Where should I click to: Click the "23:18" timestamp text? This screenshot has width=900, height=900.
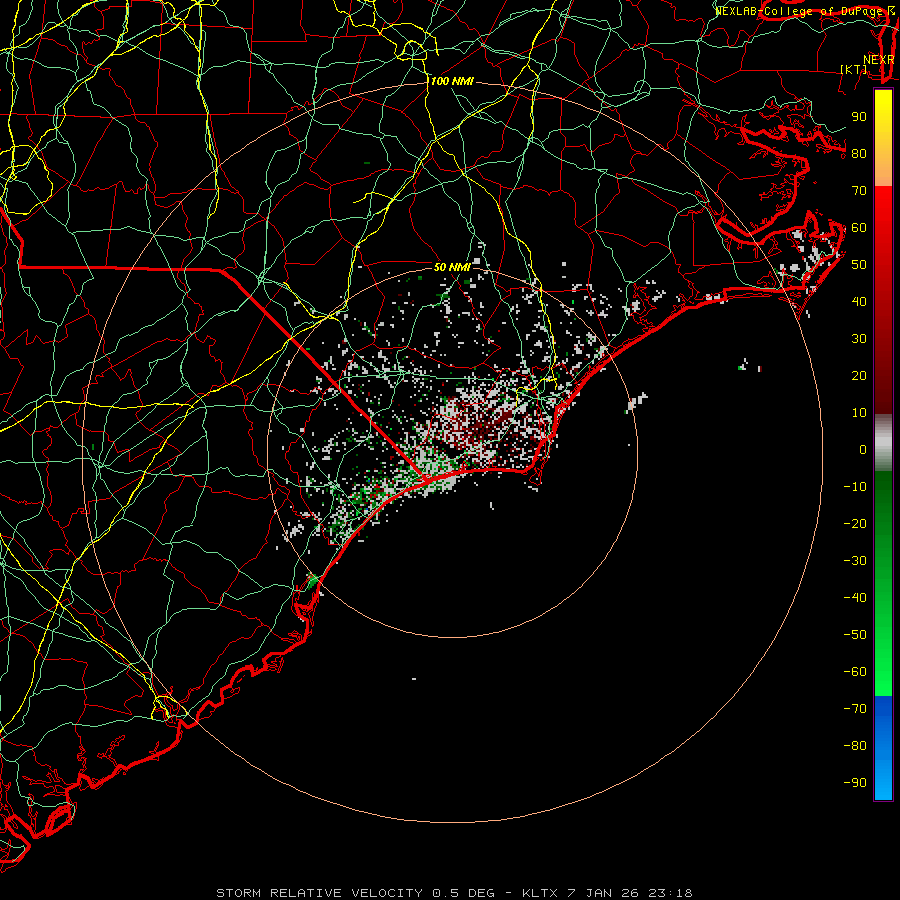point(670,893)
